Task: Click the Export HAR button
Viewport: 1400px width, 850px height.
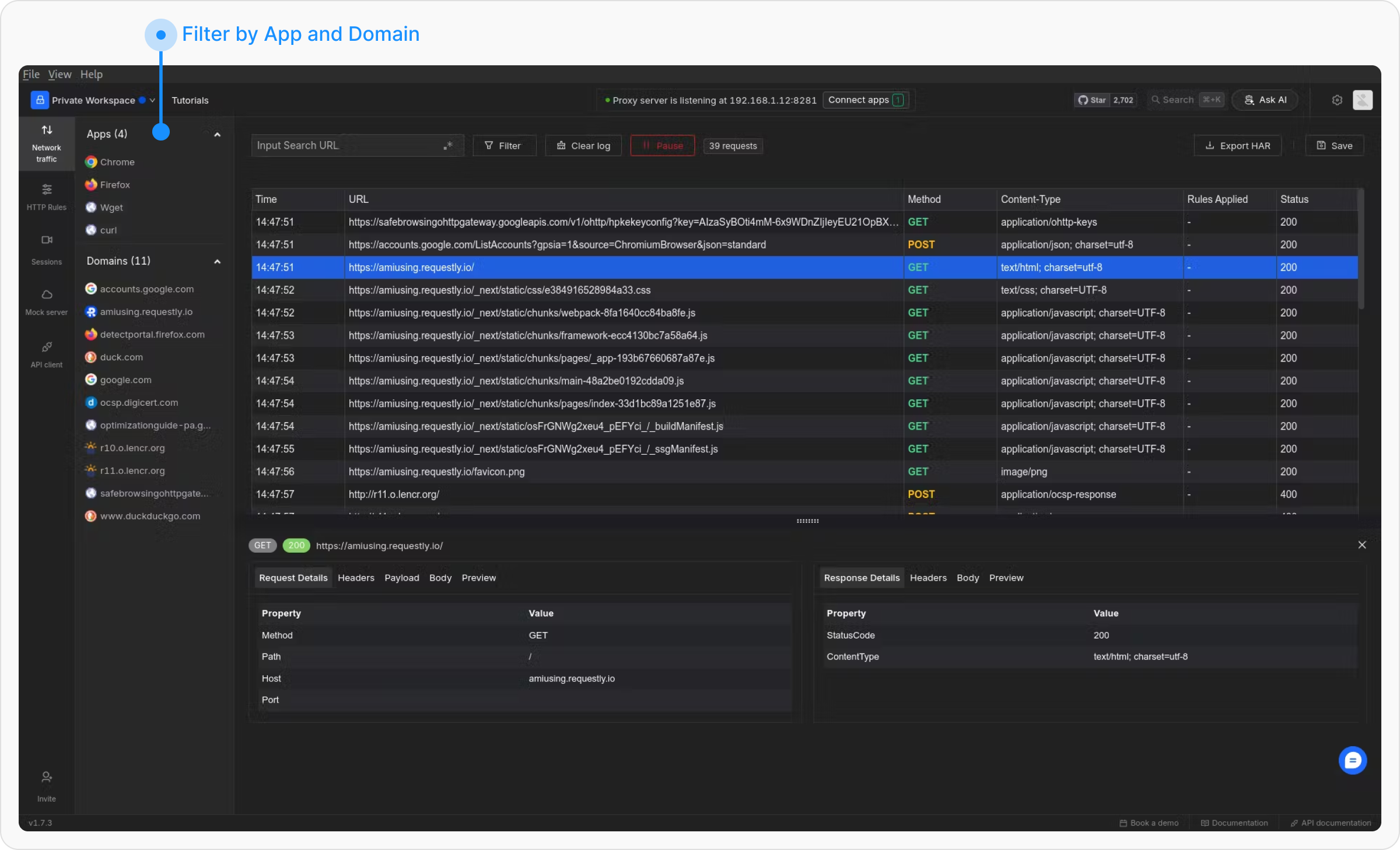Action: 1237,146
